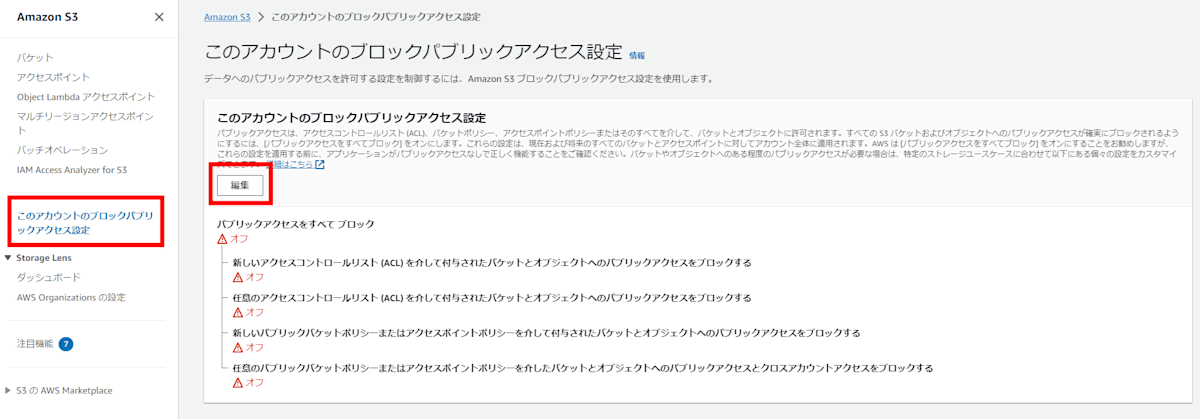
Task: Go to Object Lambda アクセスポイント
Action: pos(86,97)
